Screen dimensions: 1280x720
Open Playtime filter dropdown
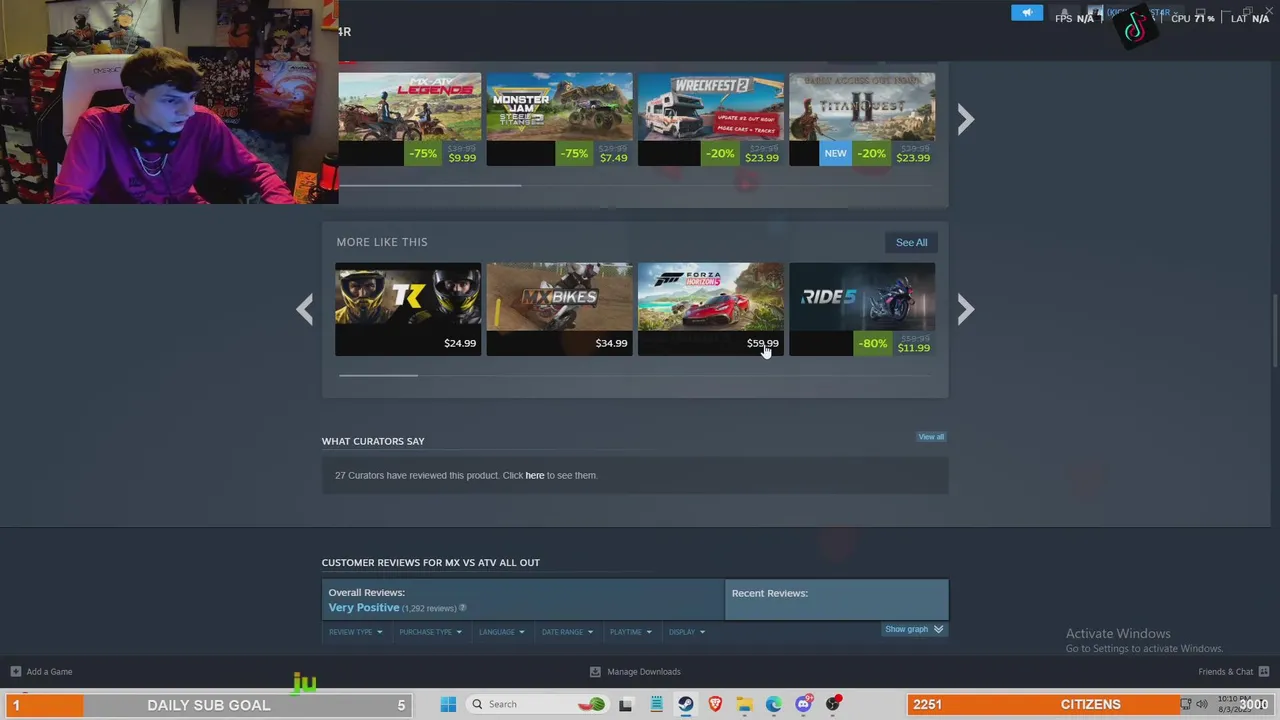coord(630,632)
